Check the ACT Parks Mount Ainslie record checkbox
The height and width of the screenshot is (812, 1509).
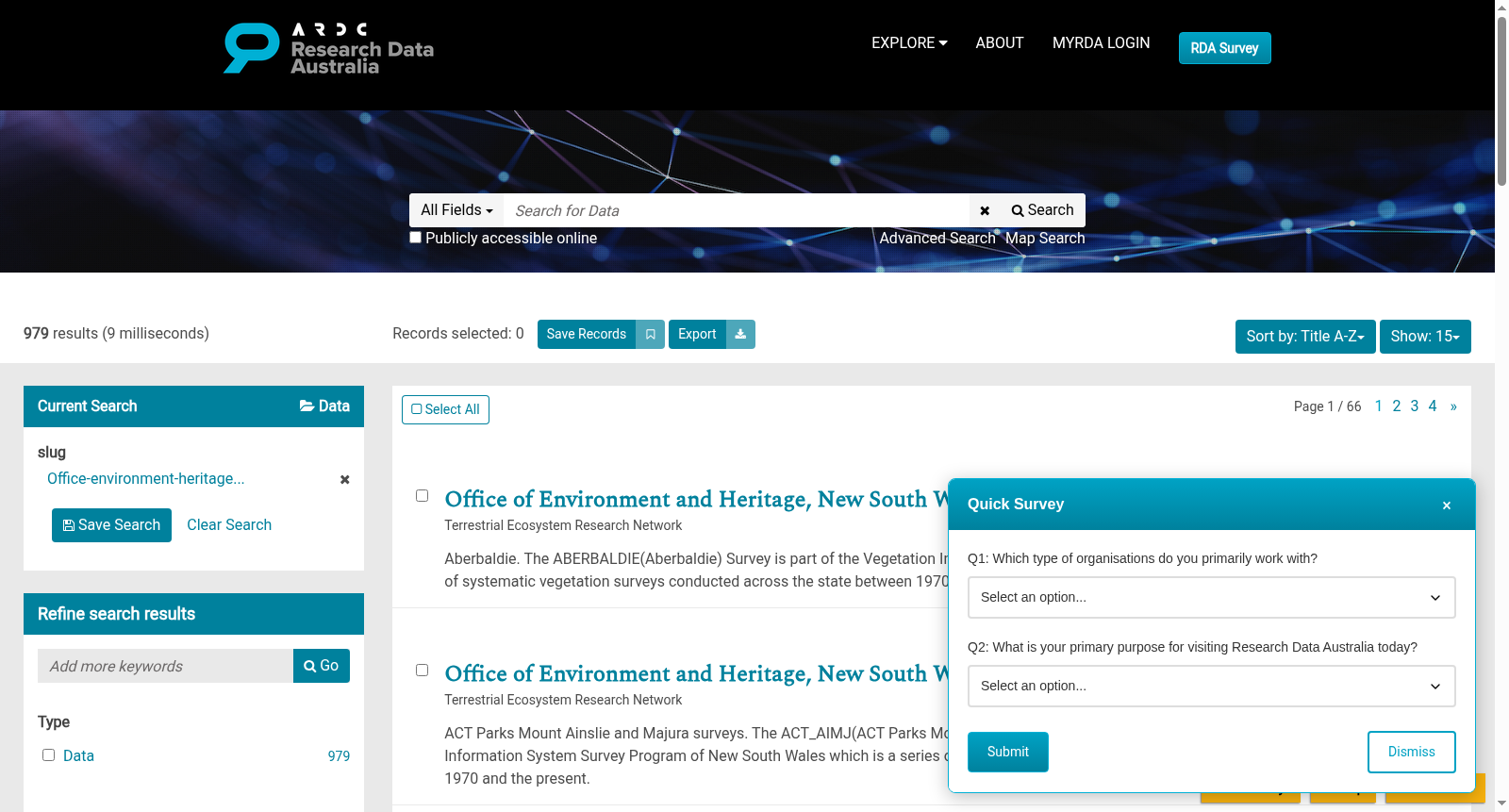click(x=423, y=671)
